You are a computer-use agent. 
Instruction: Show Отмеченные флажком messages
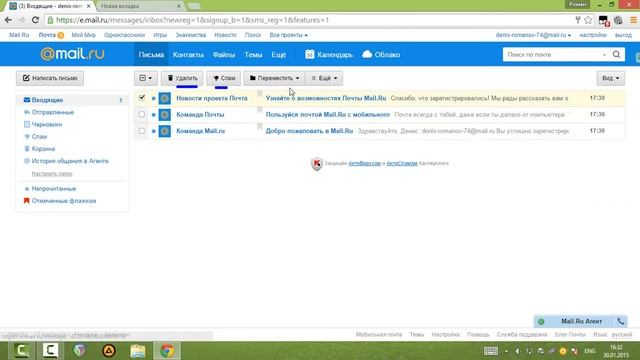pos(64,201)
